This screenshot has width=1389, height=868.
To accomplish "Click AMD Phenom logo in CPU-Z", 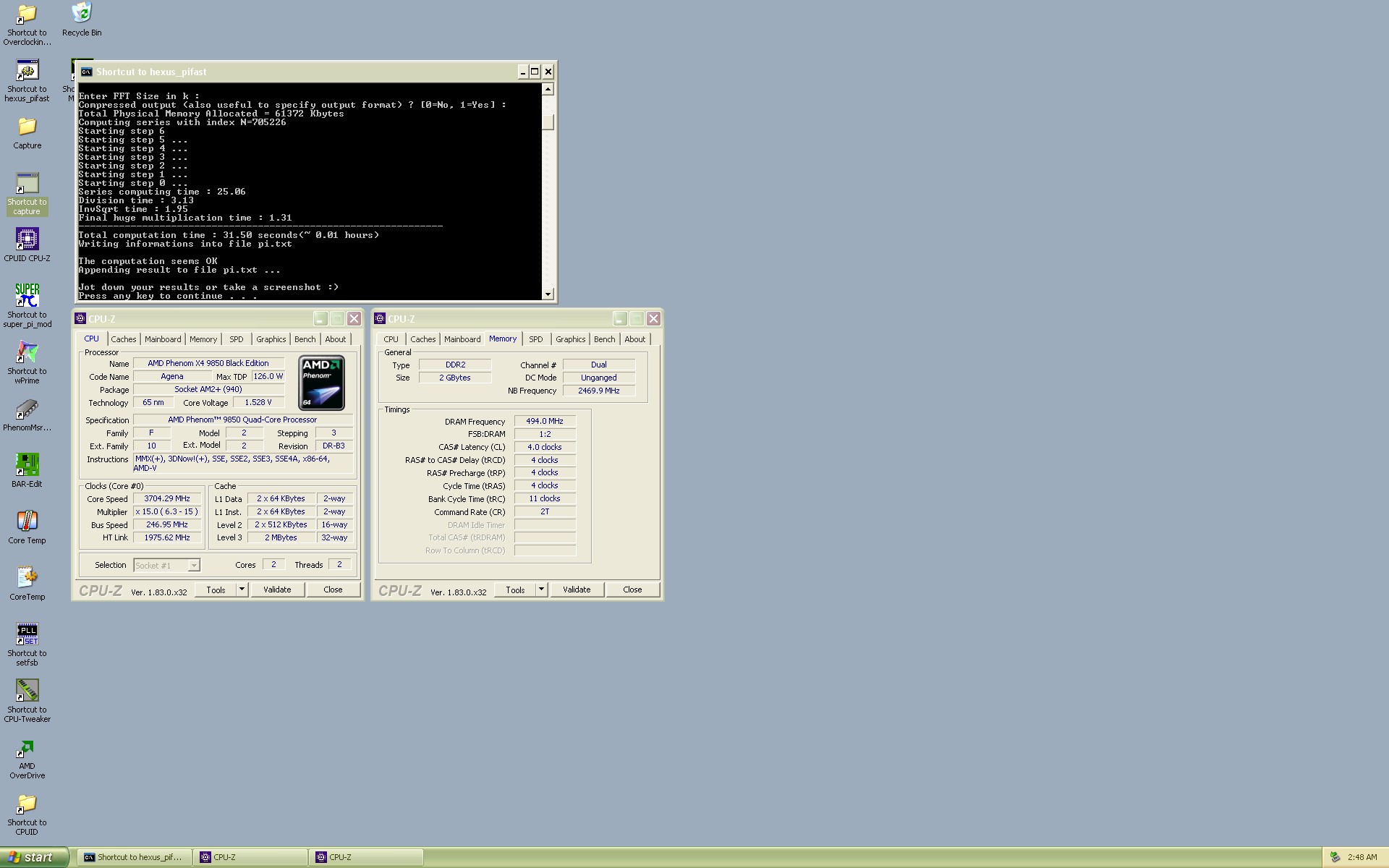I will (322, 383).
